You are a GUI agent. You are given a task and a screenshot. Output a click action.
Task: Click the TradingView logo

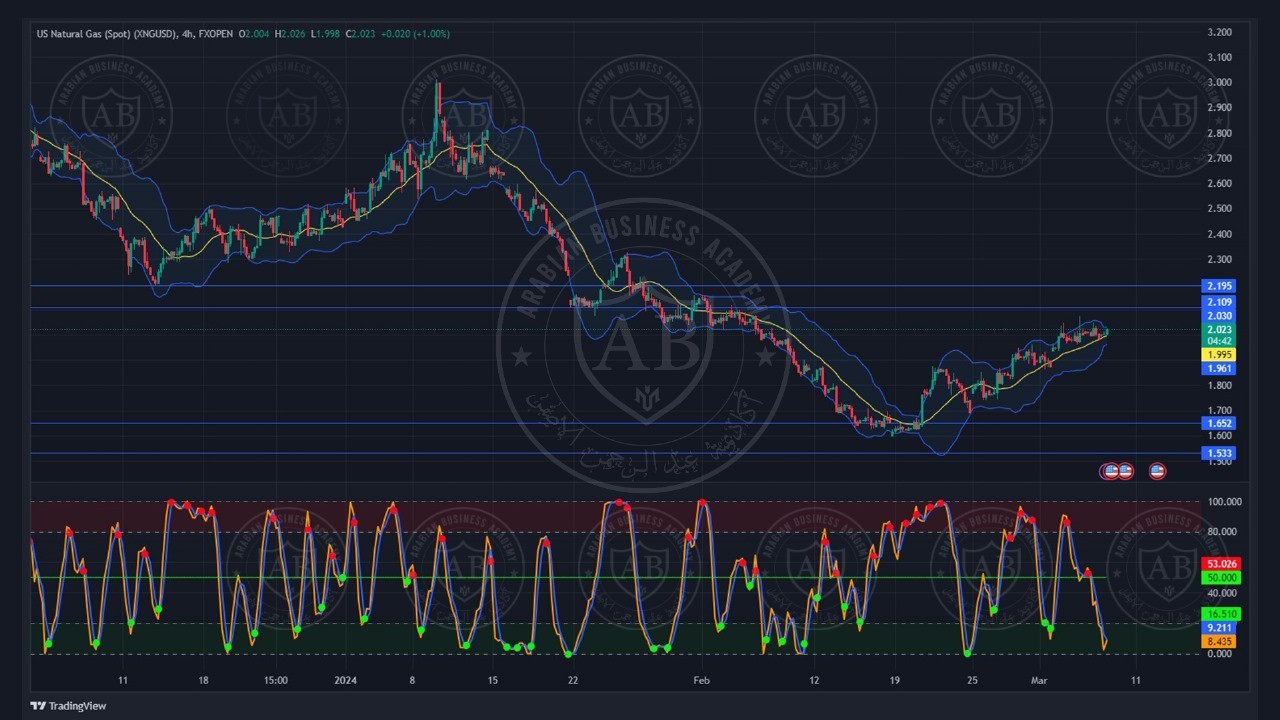68,706
